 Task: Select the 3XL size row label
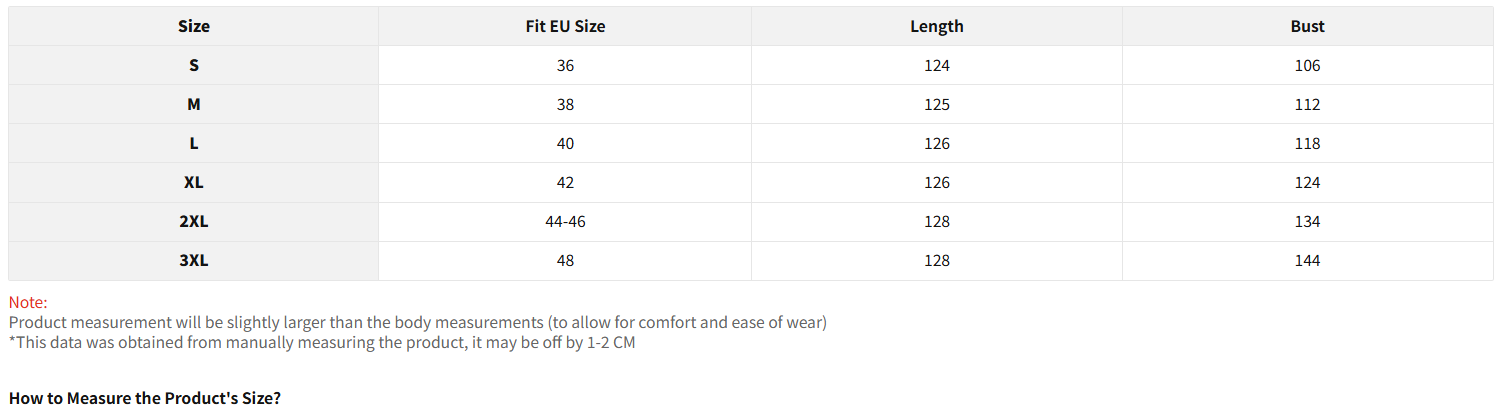tap(194, 260)
